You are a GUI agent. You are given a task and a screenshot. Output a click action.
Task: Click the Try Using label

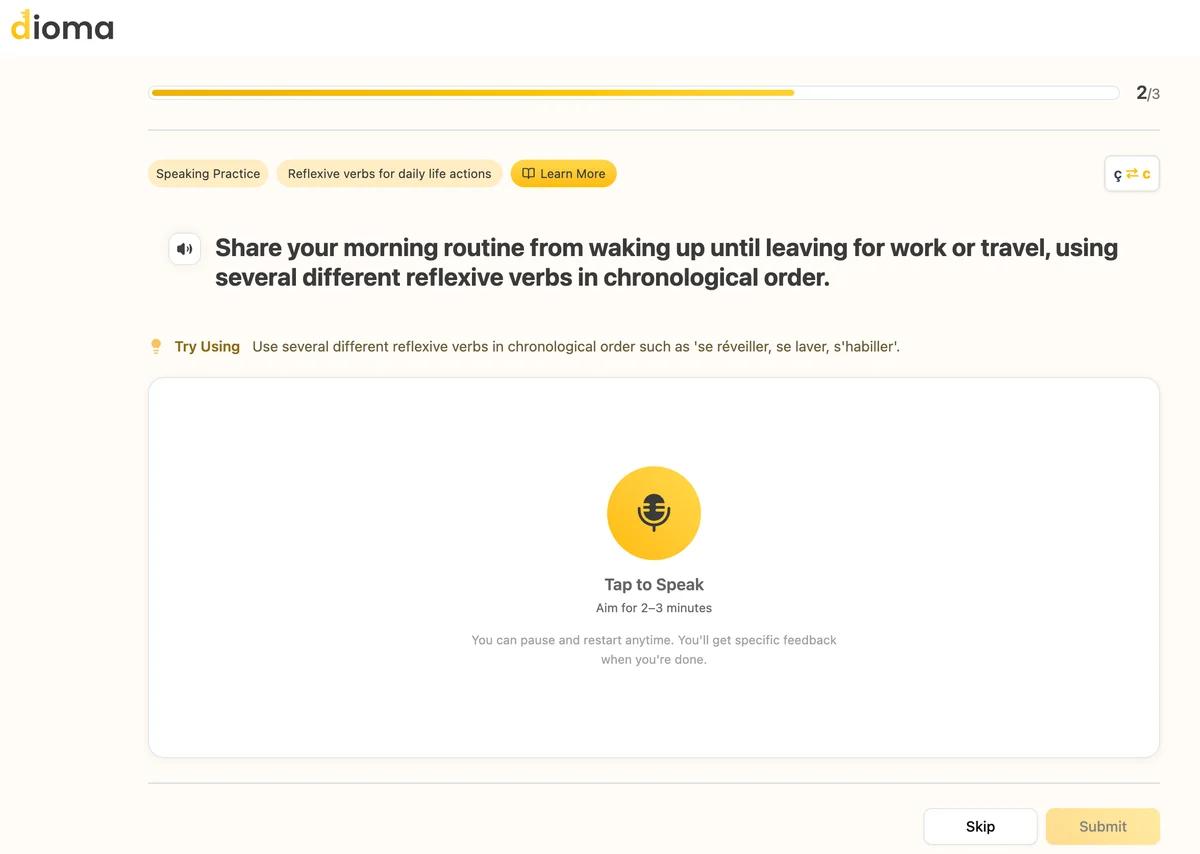[x=207, y=347]
